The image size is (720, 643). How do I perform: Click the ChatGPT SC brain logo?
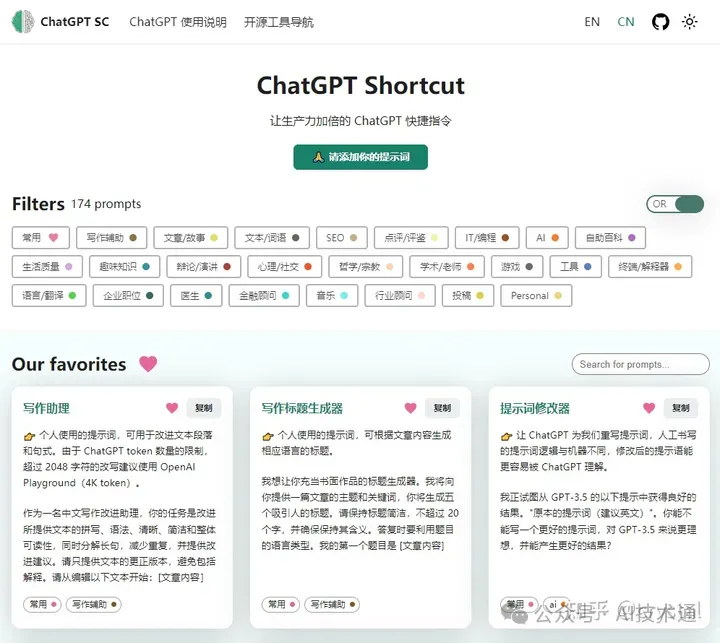(x=23, y=22)
